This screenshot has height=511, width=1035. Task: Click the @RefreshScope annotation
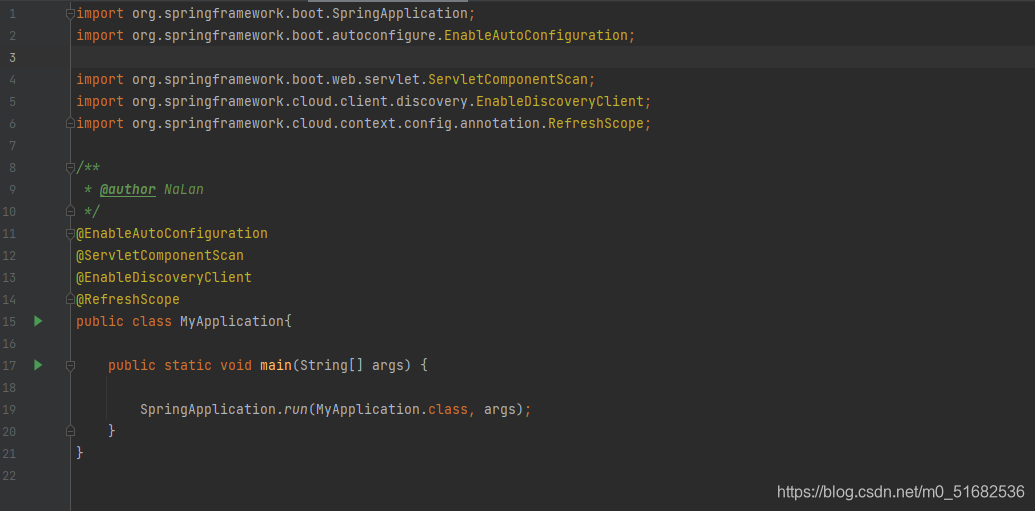coord(127,299)
